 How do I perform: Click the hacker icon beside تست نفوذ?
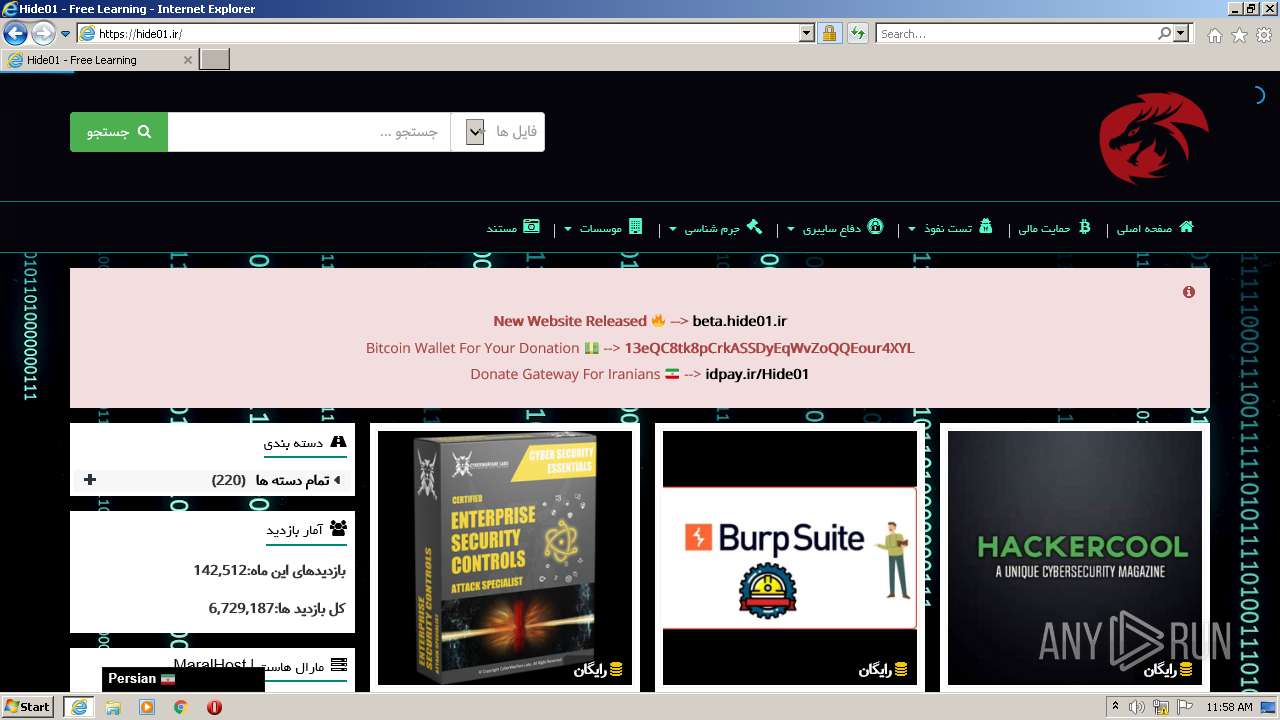tap(986, 227)
